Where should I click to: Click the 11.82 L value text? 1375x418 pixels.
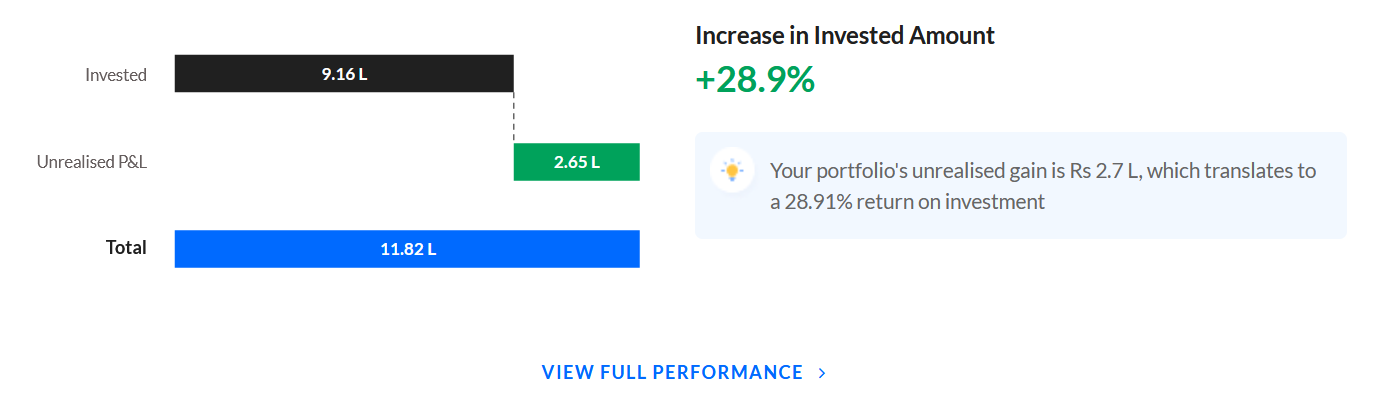(408, 249)
